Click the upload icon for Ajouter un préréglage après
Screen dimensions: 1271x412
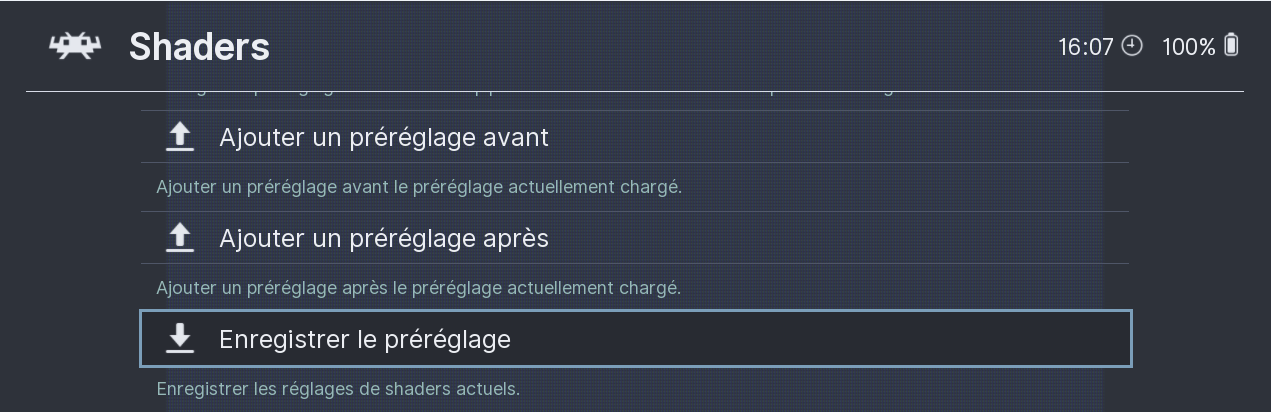(180, 238)
